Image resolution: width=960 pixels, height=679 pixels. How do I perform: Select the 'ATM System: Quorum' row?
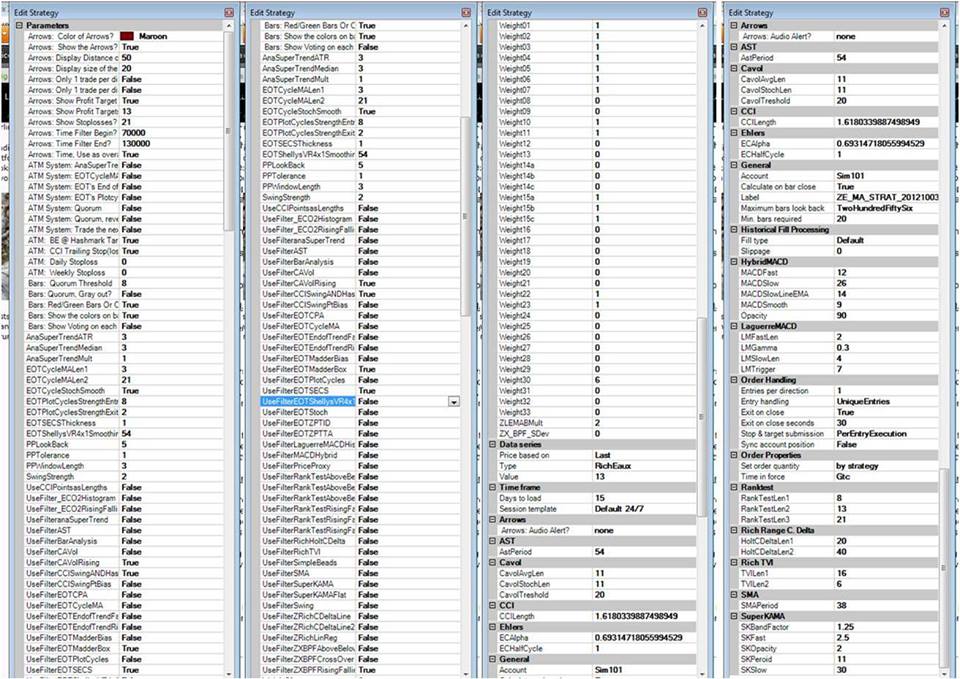pyautogui.click(x=124, y=208)
